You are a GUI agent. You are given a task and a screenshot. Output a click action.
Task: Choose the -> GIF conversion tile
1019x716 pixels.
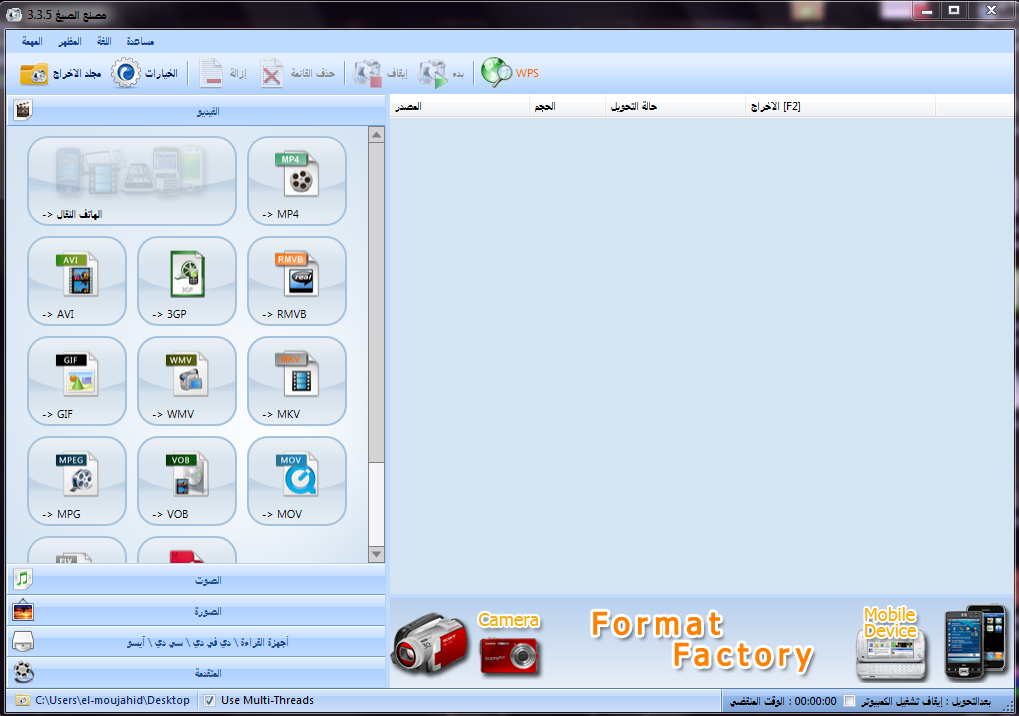(77, 381)
